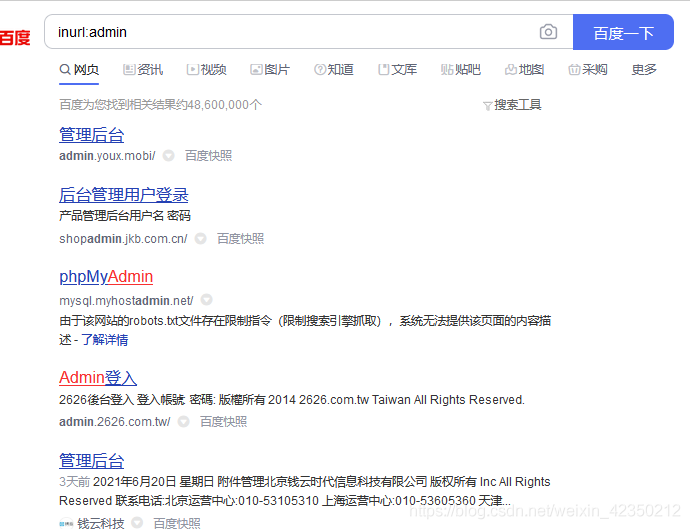The width and height of the screenshot is (690, 529).
Task: Open the 文库 tab
Action: (x=397, y=70)
